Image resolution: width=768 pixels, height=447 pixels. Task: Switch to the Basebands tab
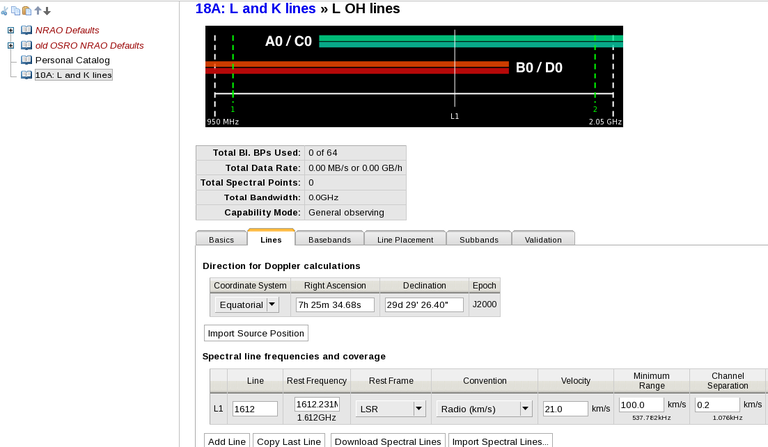pyautogui.click(x=330, y=239)
